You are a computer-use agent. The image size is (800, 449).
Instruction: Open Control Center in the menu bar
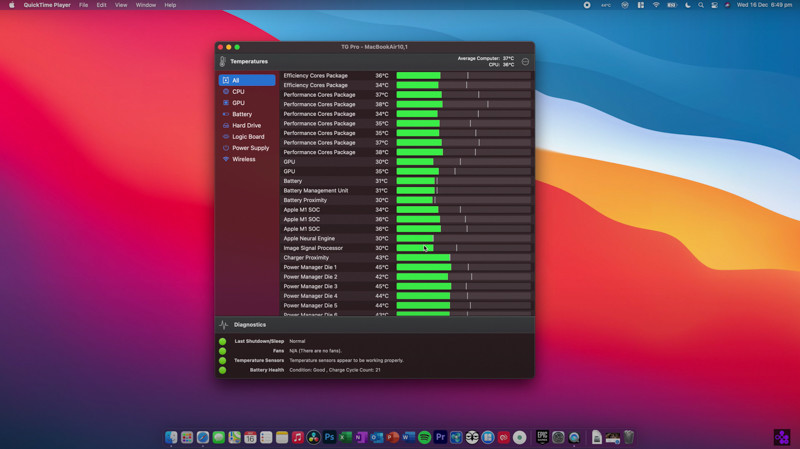[714, 5]
